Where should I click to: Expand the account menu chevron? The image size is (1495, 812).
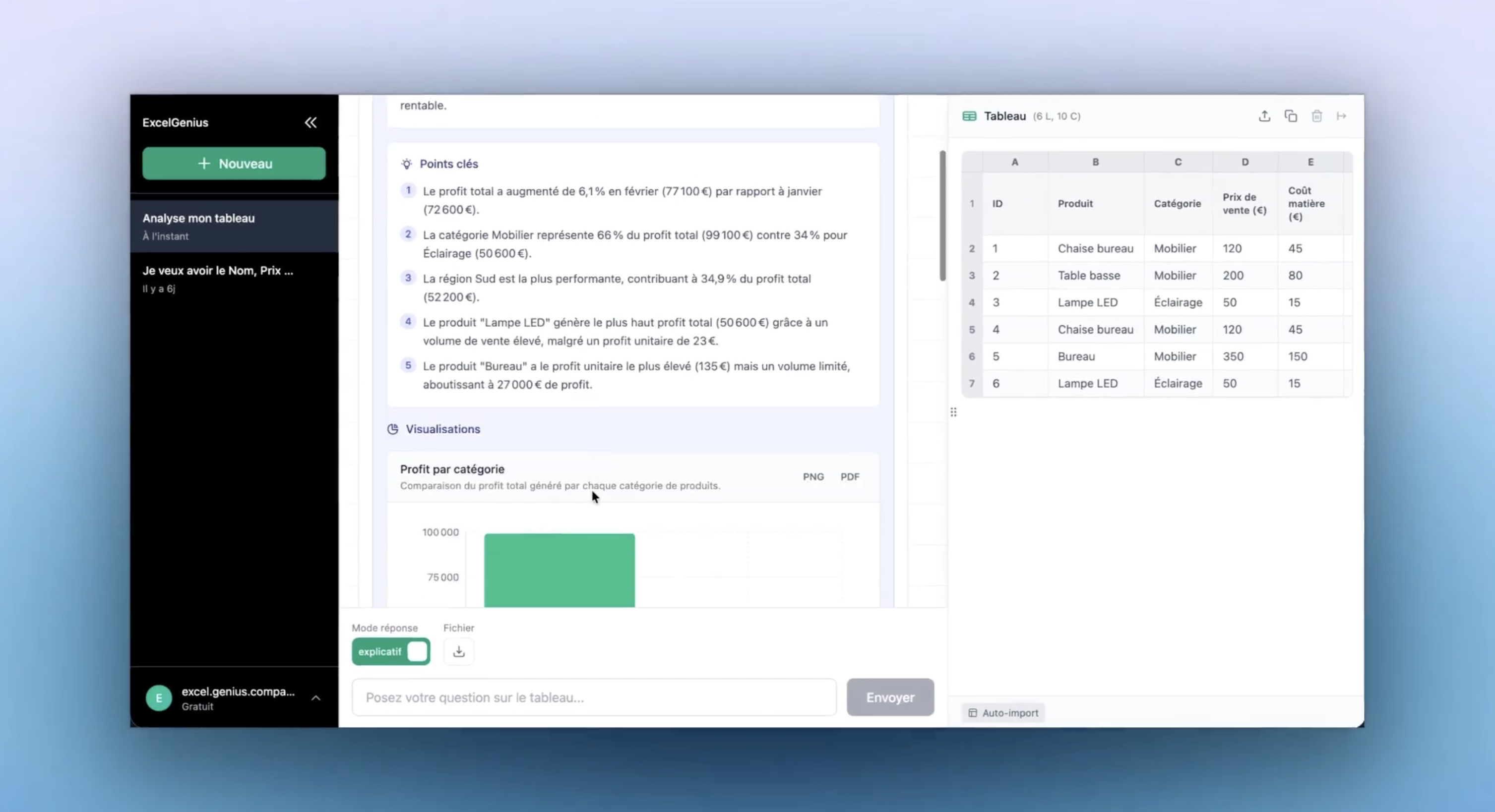pyautogui.click(x=315, y=698)
